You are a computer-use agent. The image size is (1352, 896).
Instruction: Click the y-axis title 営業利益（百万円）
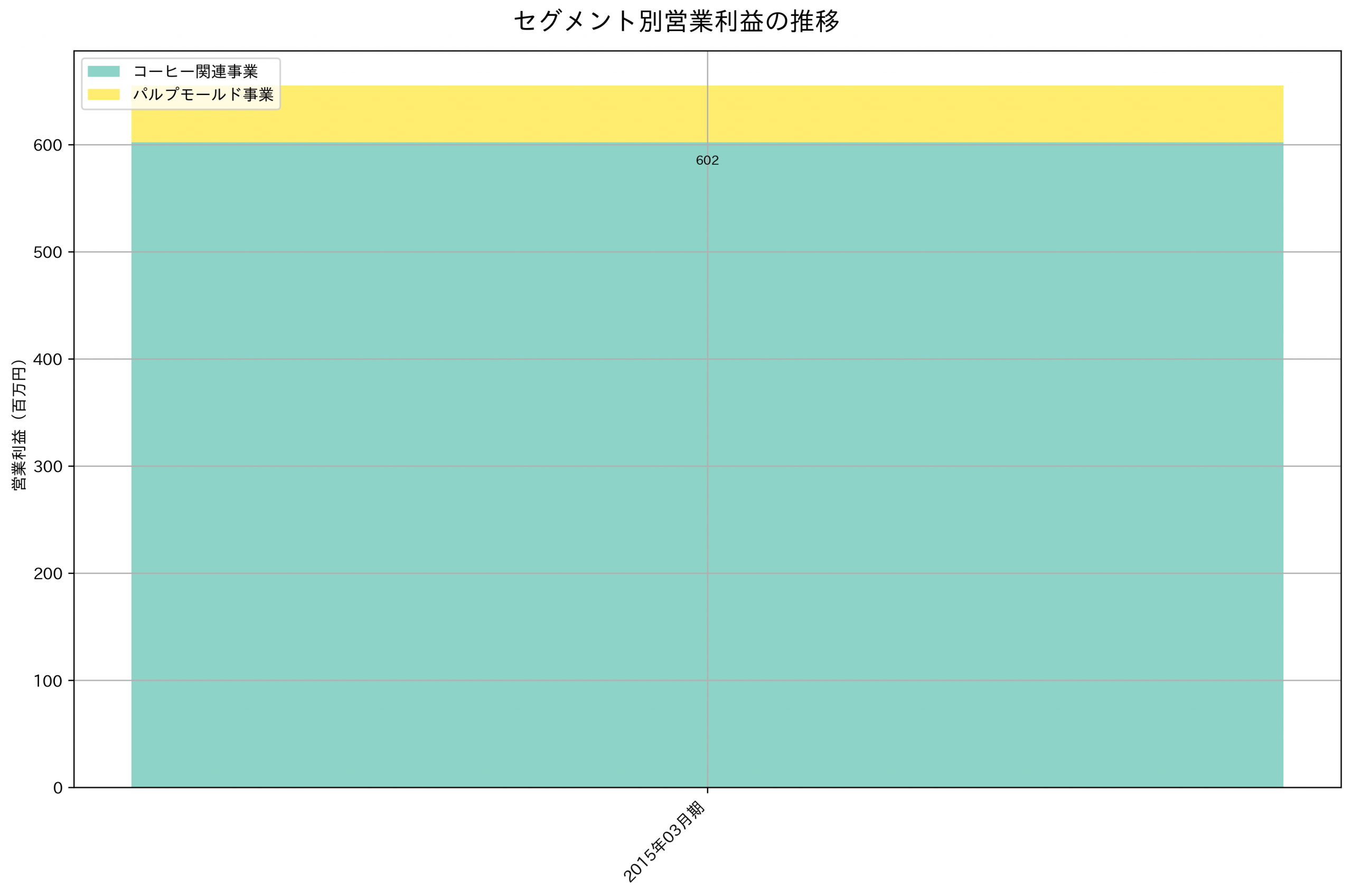[19, 425]
